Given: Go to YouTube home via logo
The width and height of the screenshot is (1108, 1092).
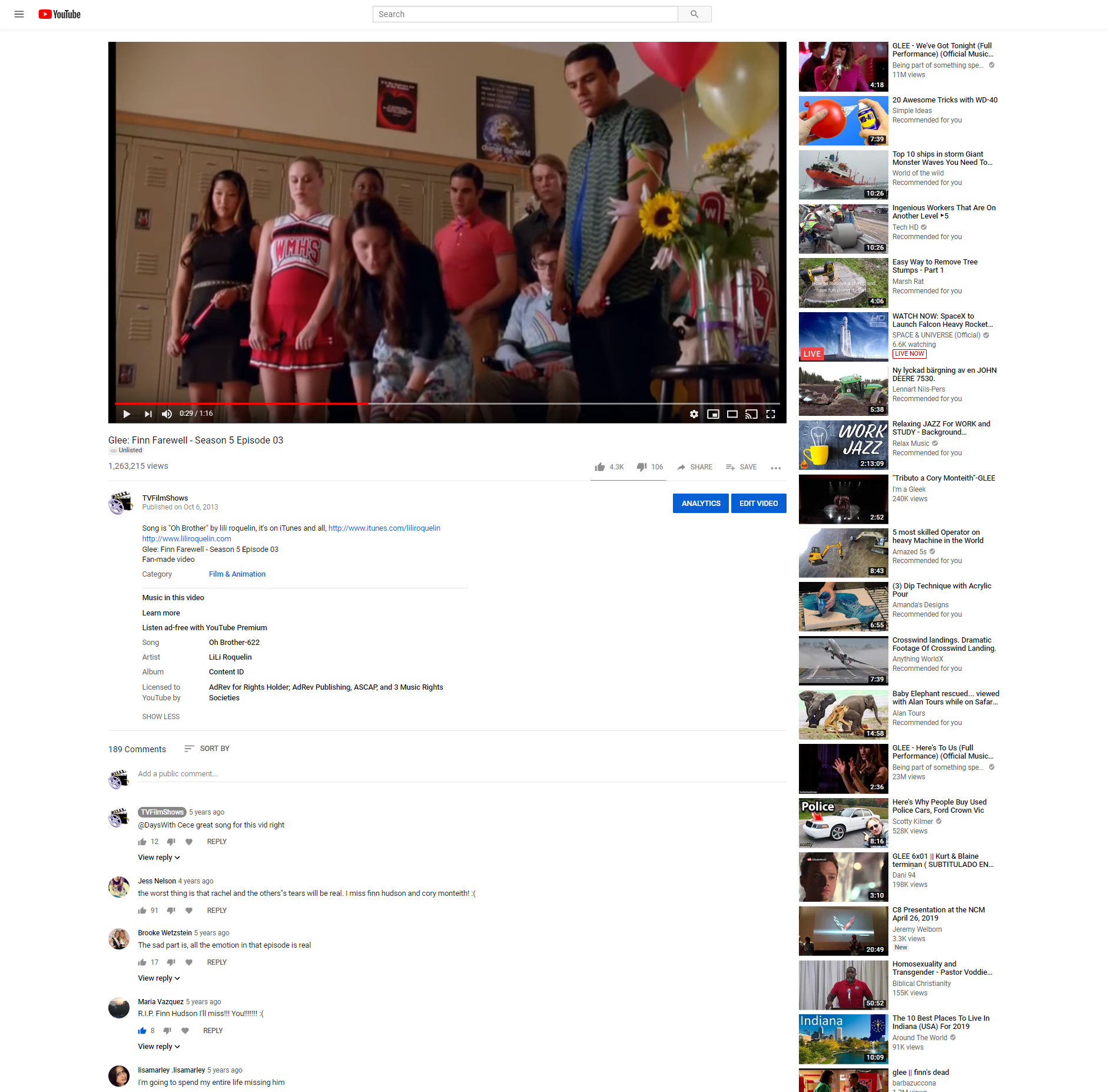Looking at the screenshot, I should click(59, 14).
